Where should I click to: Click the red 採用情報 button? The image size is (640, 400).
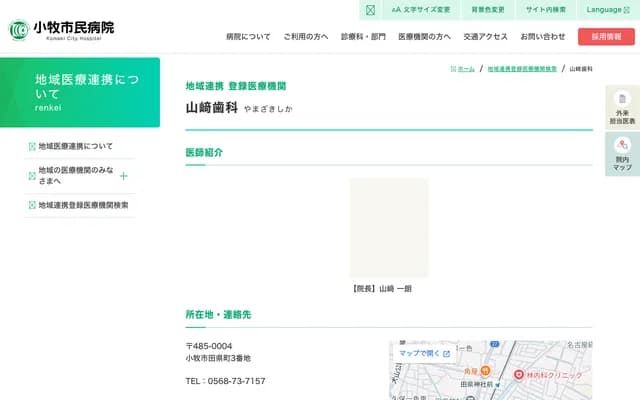[606, 36]
